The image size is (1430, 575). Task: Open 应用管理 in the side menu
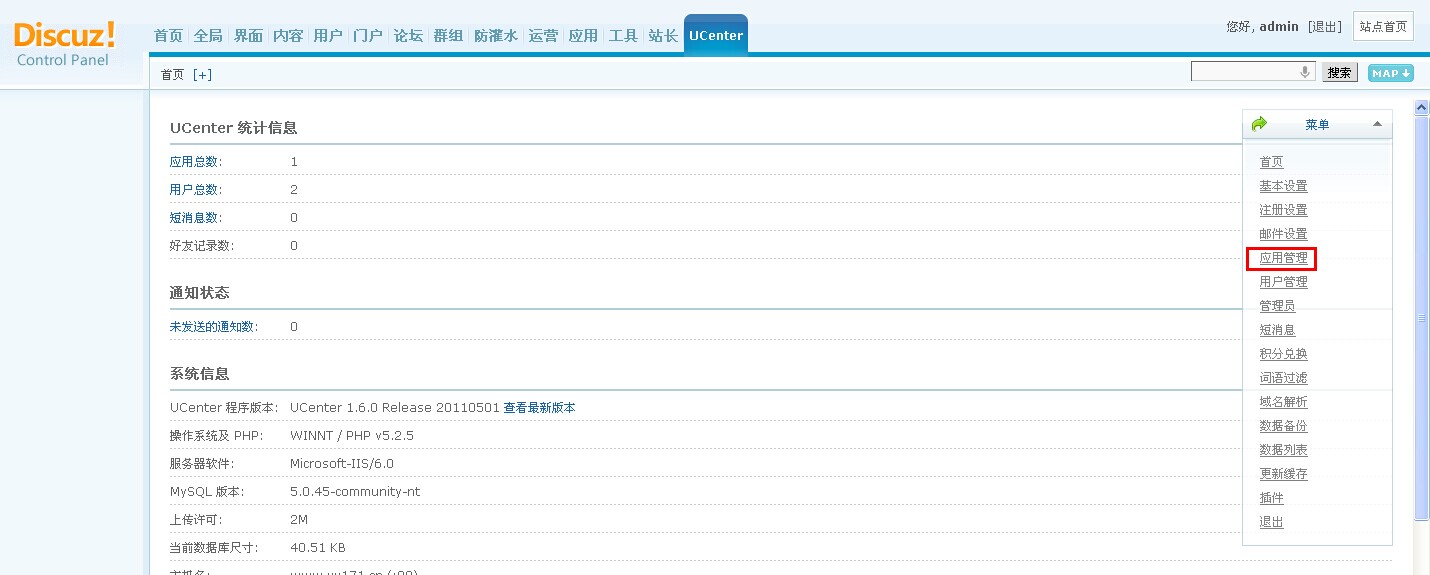click(x=1283, y=258)
